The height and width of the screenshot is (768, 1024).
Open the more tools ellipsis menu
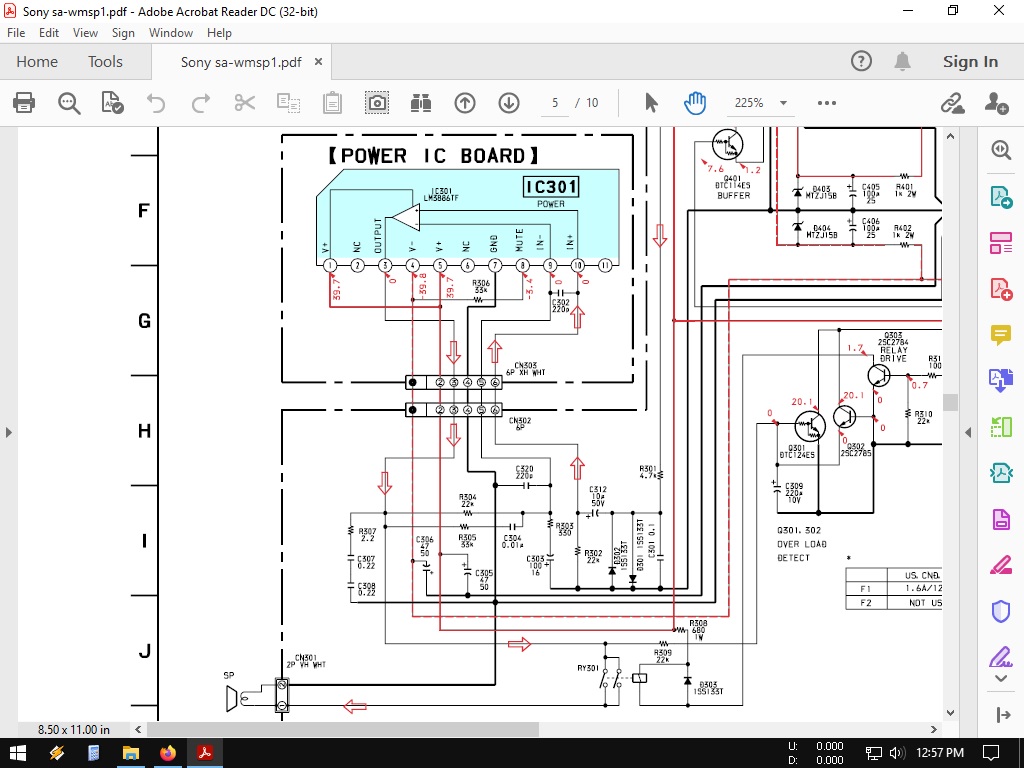pyautogui.click(x=827, y=103)
